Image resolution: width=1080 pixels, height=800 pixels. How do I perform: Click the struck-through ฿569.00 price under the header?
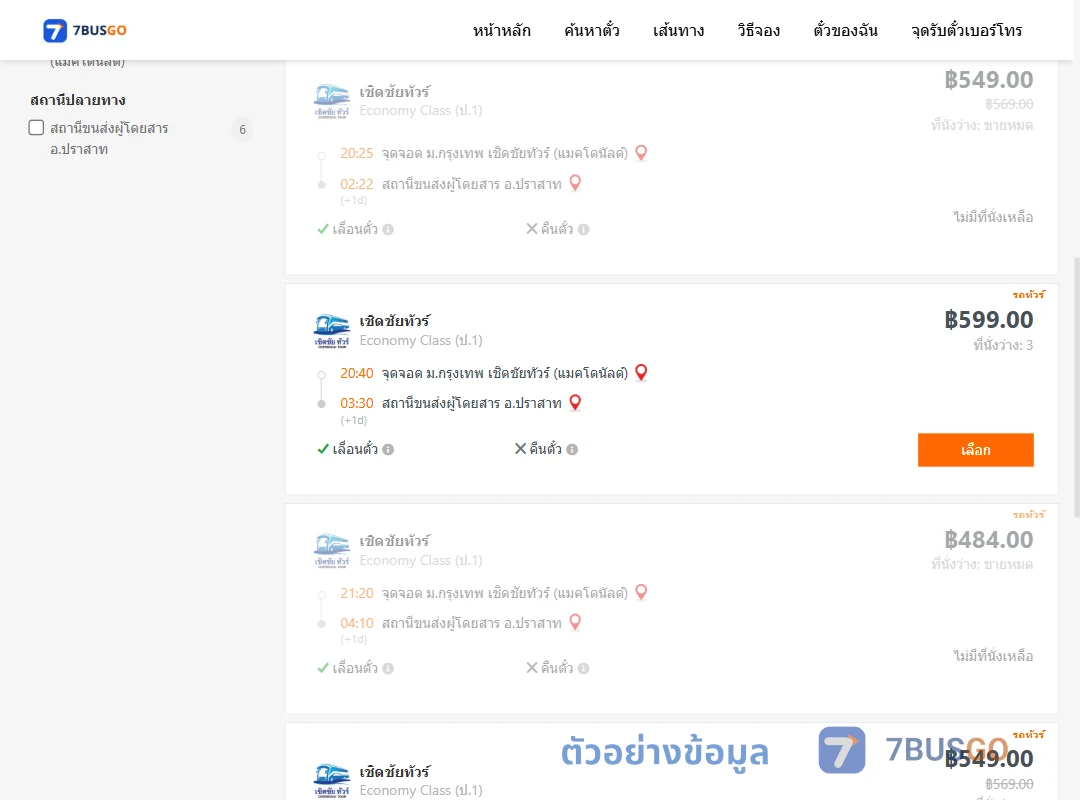[1009, 104]
